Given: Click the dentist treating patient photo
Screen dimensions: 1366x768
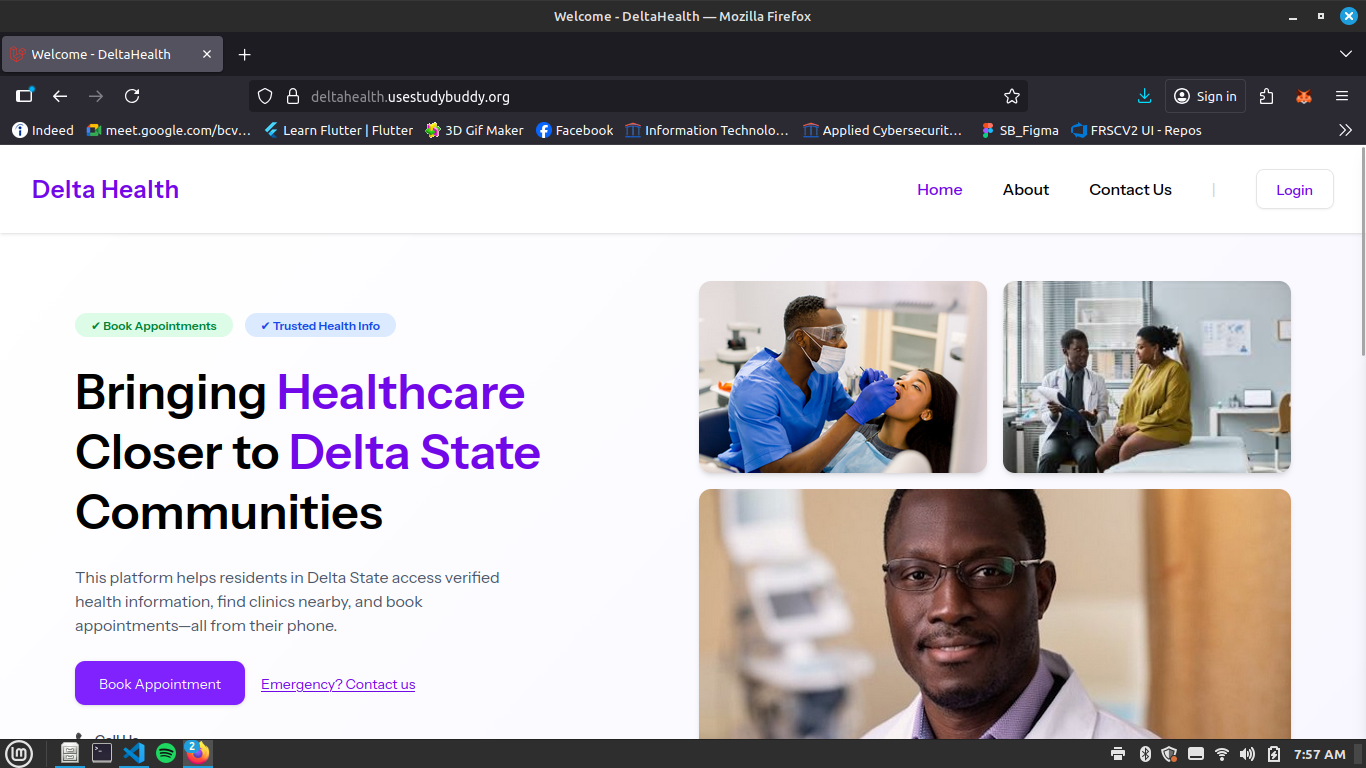Looking at the screenshot, I should (843, 377).
